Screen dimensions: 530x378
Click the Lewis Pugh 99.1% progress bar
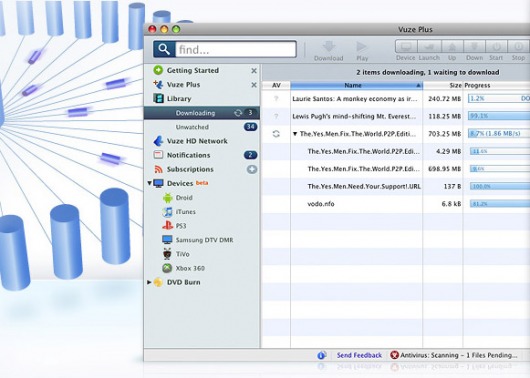coord(499,116)
